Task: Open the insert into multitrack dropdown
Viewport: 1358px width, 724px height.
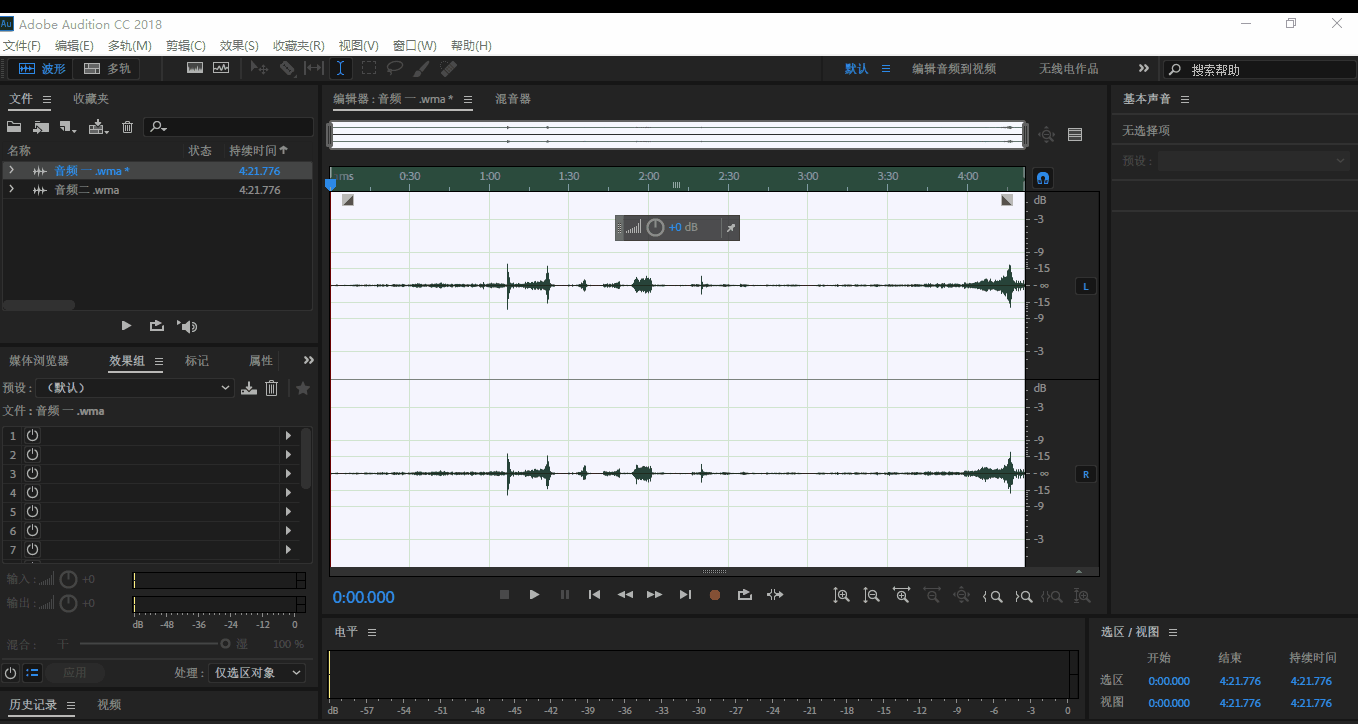Action: click(x=98, y=127)
